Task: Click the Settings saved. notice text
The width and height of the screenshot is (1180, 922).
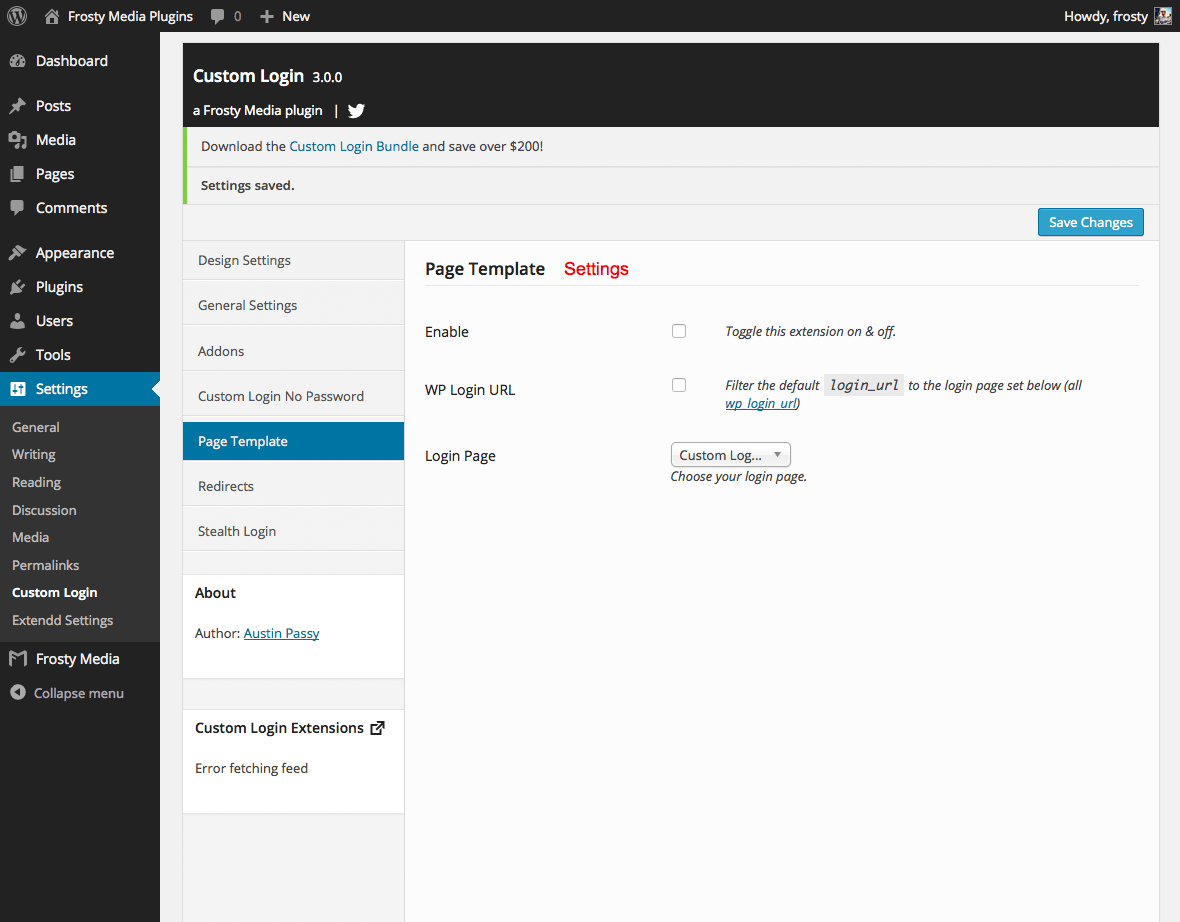Action: pyautogui.click(x=248, y=185)
